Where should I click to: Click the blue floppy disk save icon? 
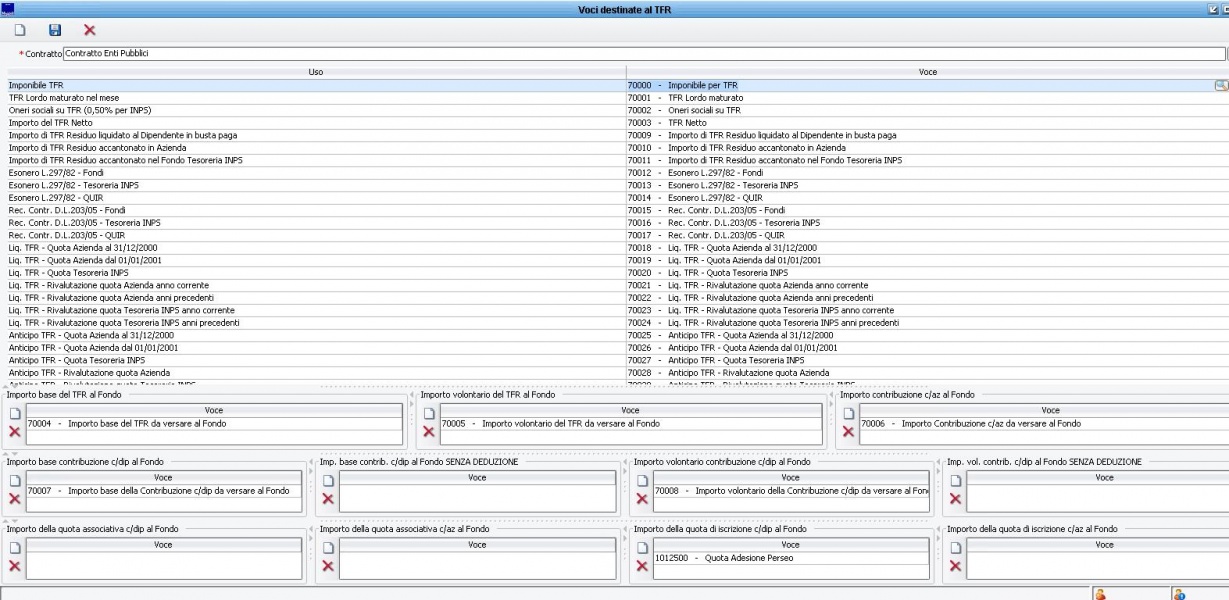click(55, 31)
